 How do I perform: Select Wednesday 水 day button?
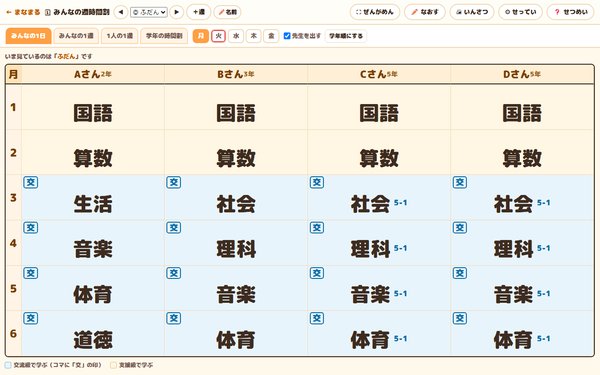pos(236,36)
